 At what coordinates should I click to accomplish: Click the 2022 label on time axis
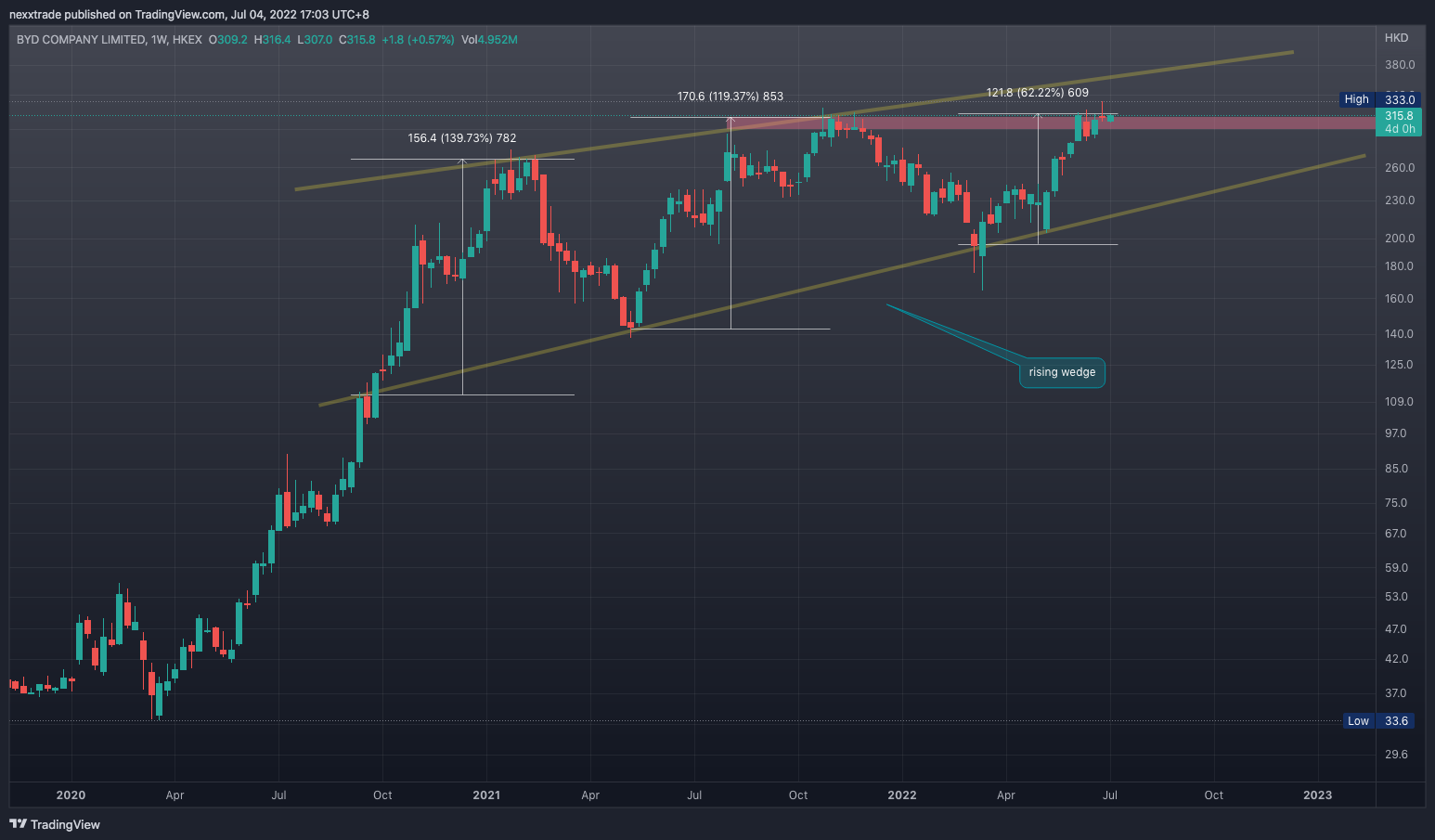[901, 795]
